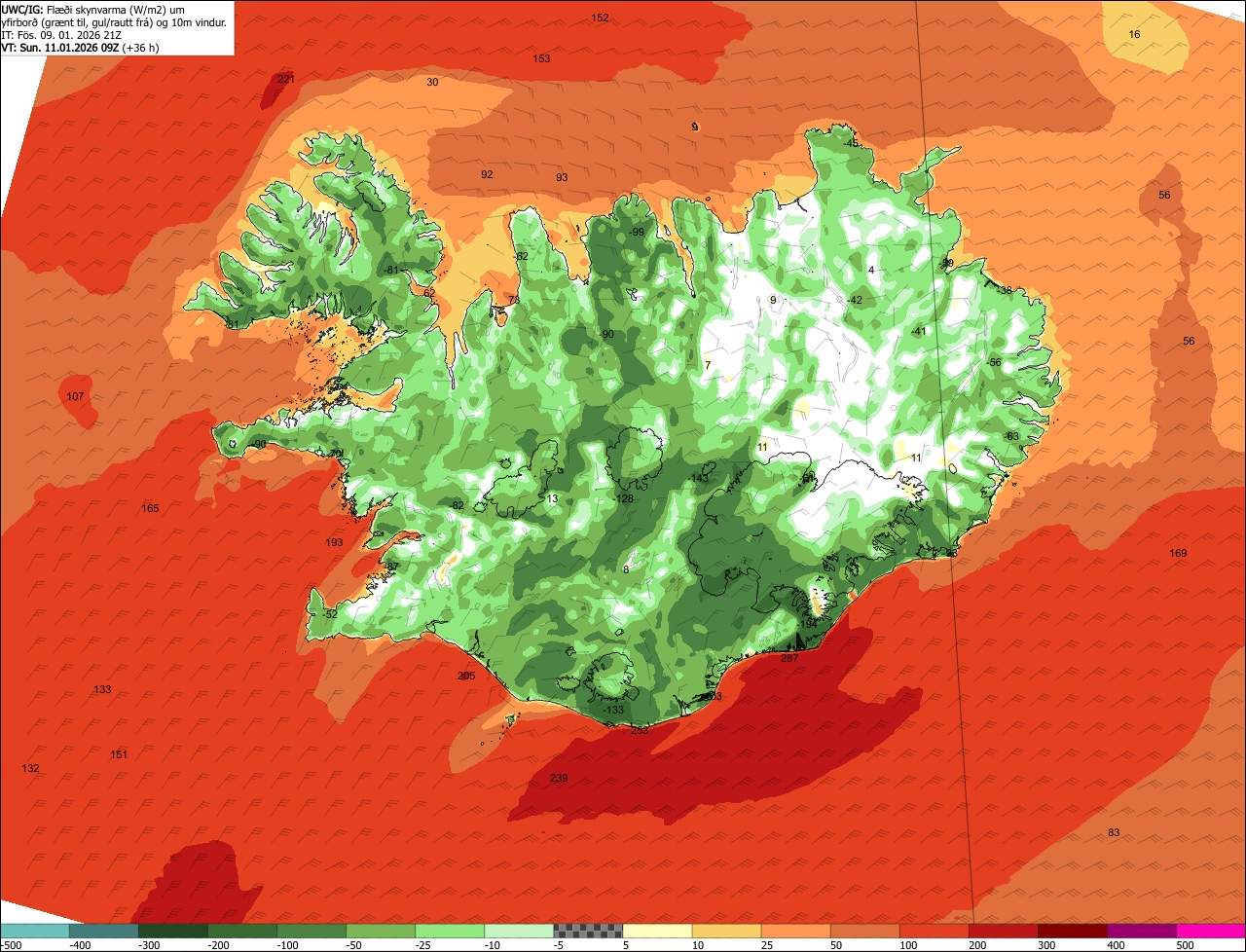Click the map value 169

1178,553
